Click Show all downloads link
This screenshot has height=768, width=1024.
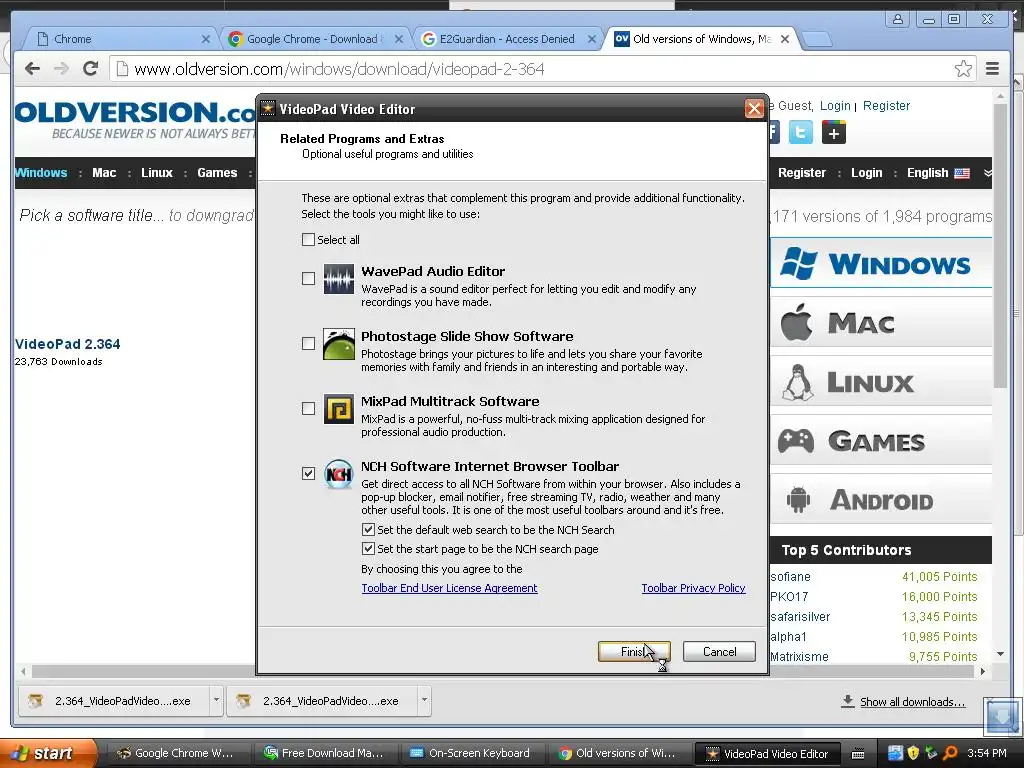click(x=912, y=702)
